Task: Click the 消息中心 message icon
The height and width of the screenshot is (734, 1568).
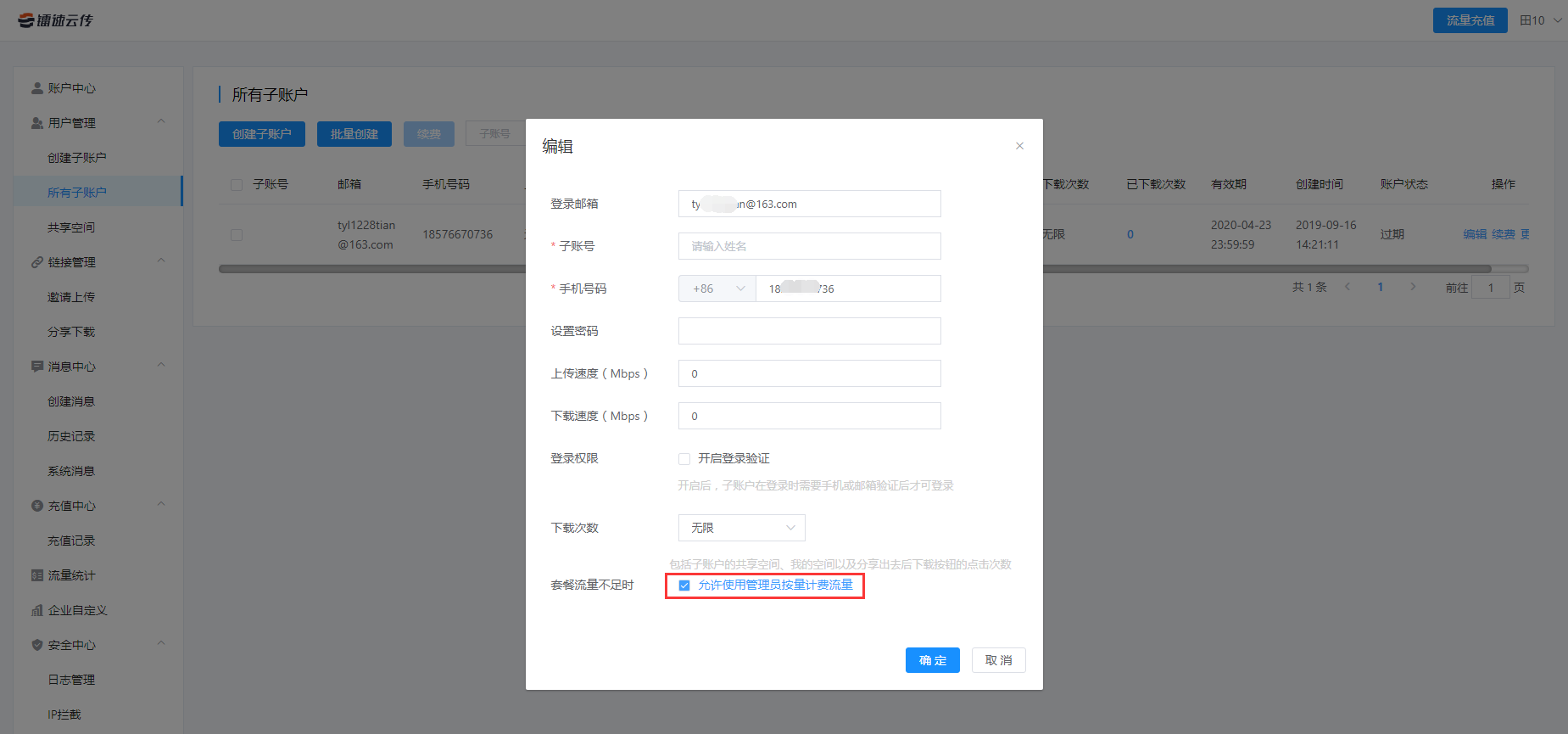Action: (x=37, y=367)
